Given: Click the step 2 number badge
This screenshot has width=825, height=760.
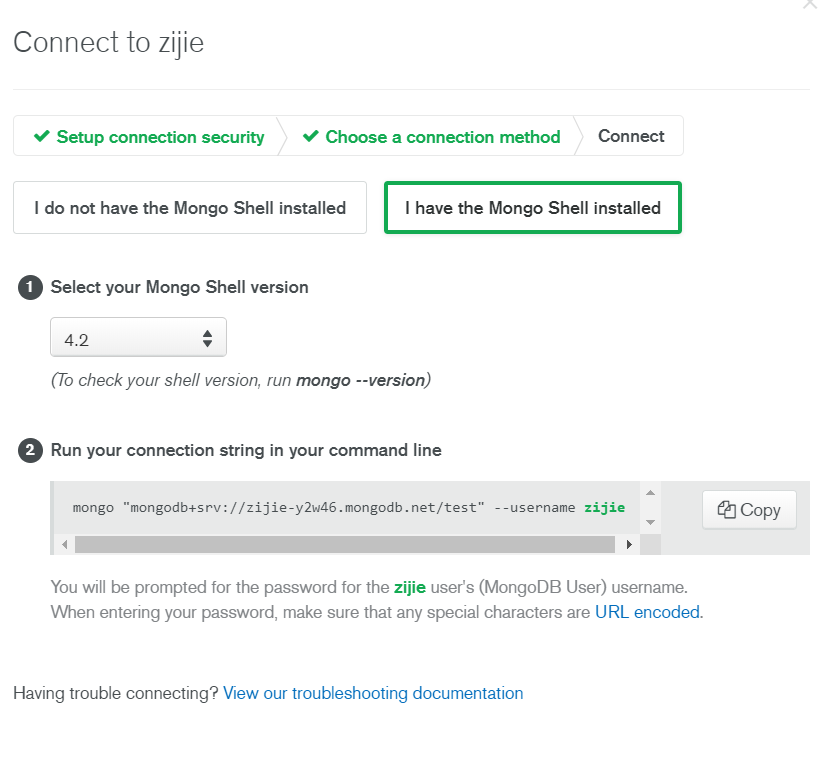Looking at the screenshot, I should (x=30, y=451).
